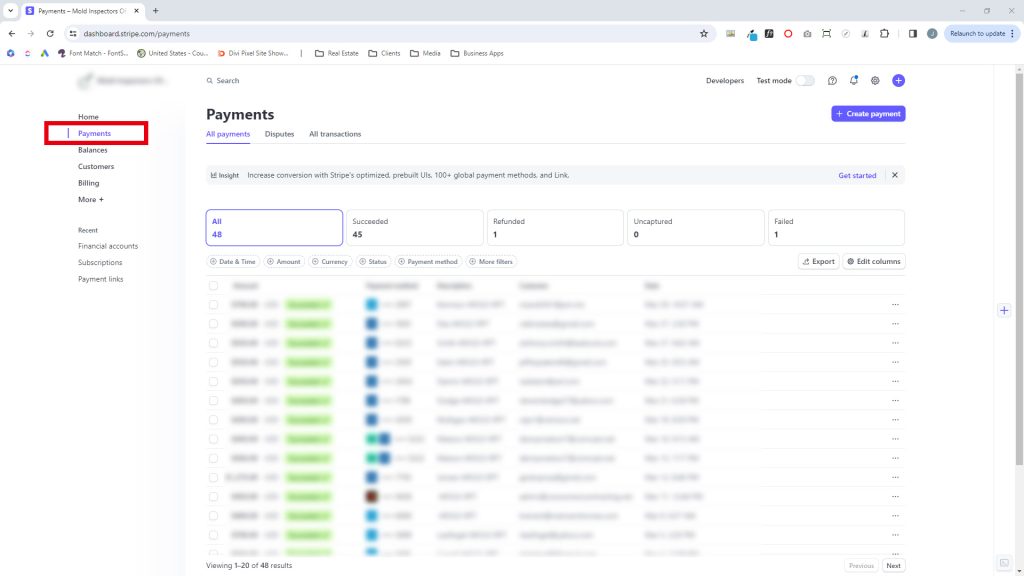Open the More filters chip
The image size is (1024, 576).
491,261
